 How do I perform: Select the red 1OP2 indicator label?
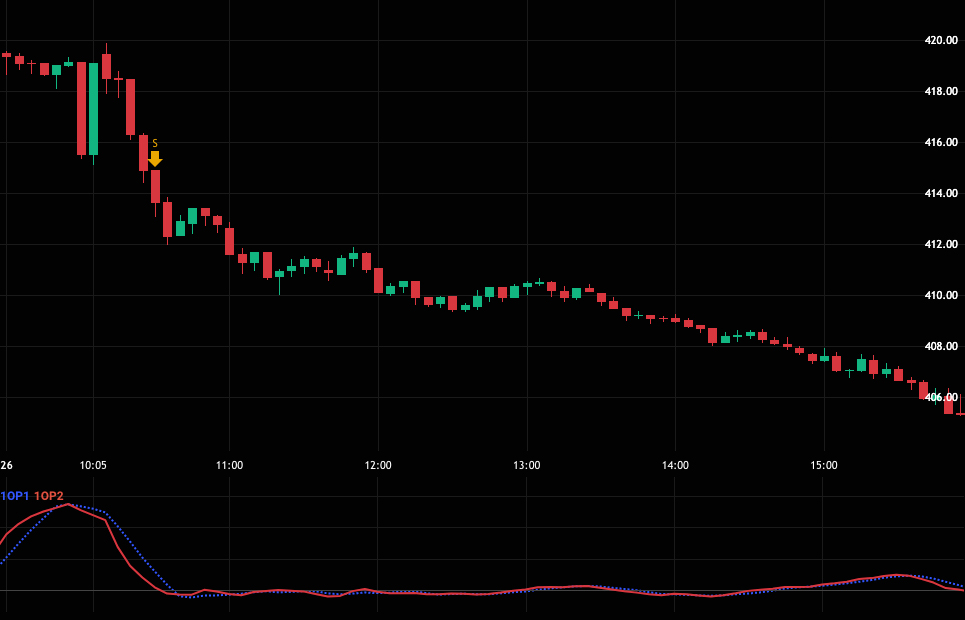(x=49, y=496)
